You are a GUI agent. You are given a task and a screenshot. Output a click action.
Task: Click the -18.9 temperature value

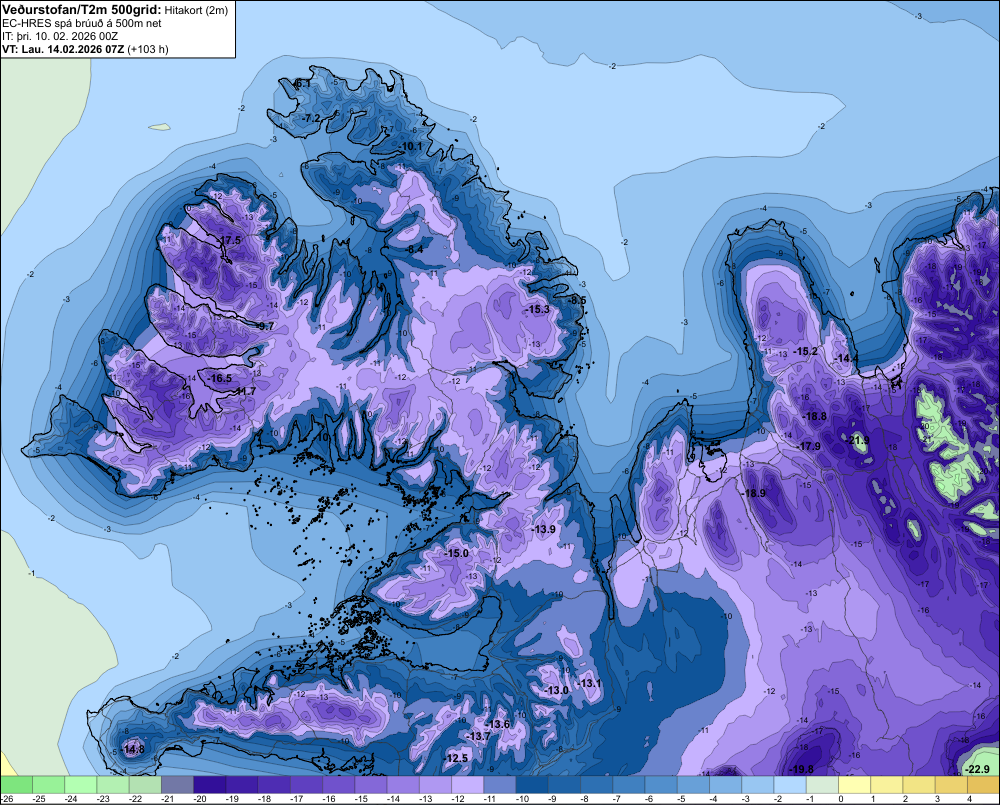(753, 493)
